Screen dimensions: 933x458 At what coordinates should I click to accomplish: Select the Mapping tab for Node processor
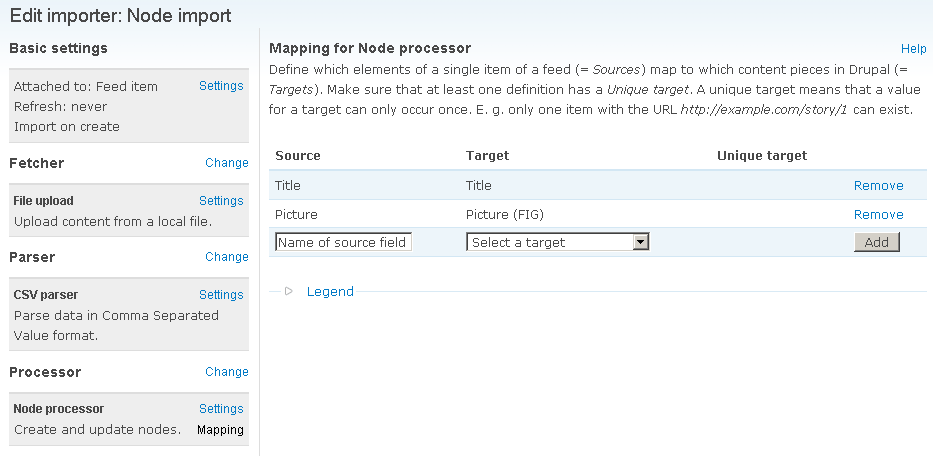click(x=220, y=430)
